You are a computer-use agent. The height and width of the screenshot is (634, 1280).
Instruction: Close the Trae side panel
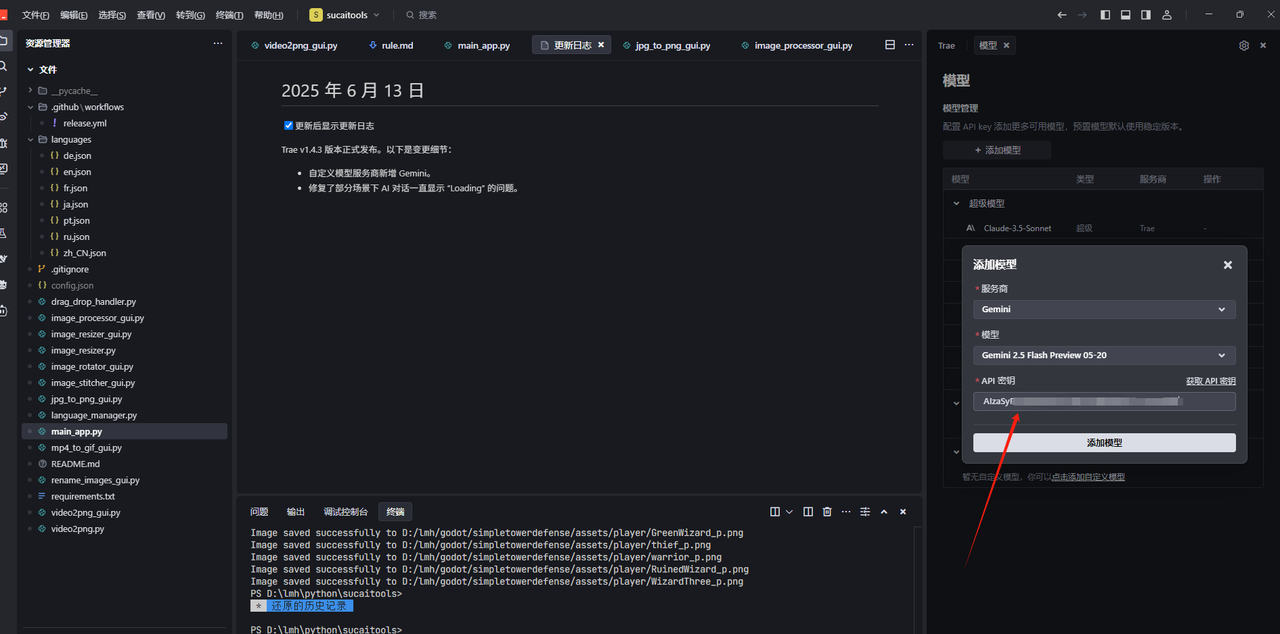click(1265, 45)
